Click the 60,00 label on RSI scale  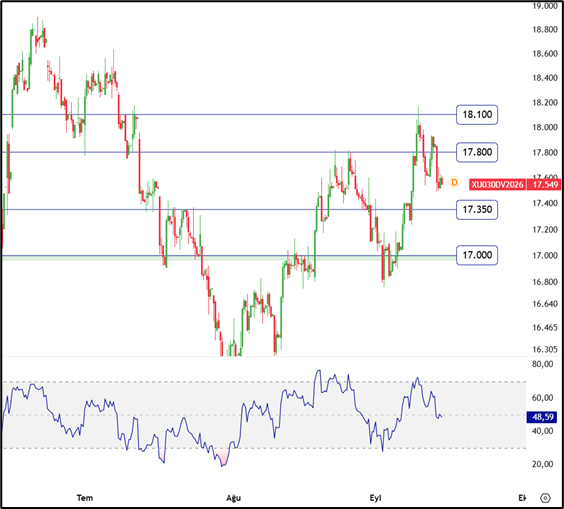click(x=543, y=397)
